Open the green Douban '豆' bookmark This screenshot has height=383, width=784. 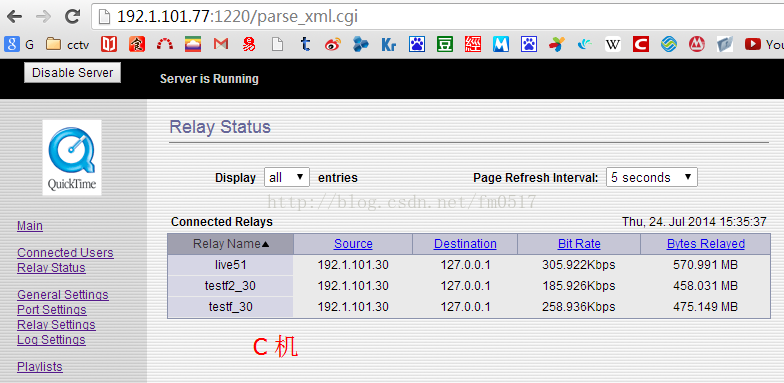pyautogui.click(x=444, y=44)
